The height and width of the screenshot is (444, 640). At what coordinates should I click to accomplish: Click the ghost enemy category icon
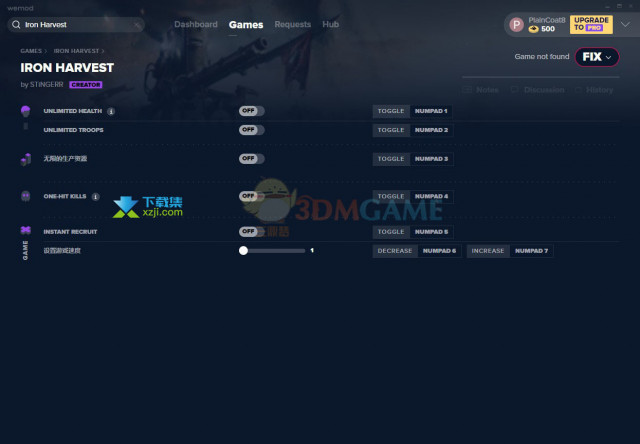[26, 196]
